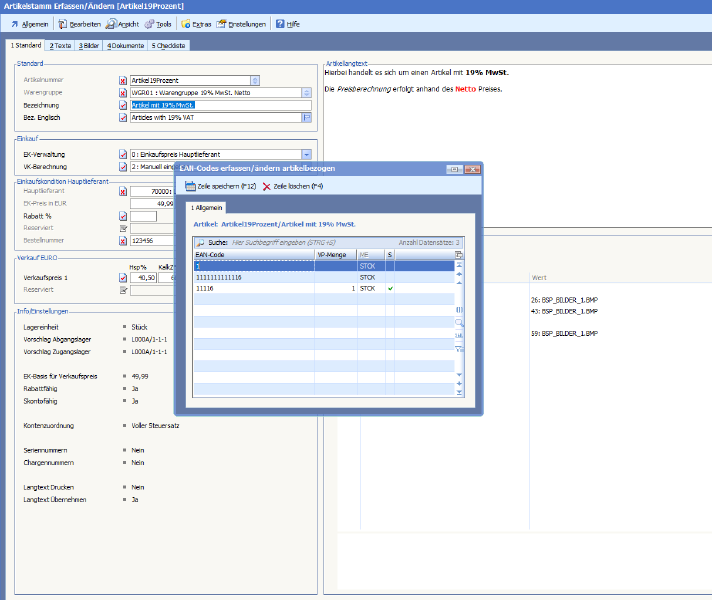Click the red X Zeile löschen icon
Viewport: 712px width, 600px height.
pos(266,187)
